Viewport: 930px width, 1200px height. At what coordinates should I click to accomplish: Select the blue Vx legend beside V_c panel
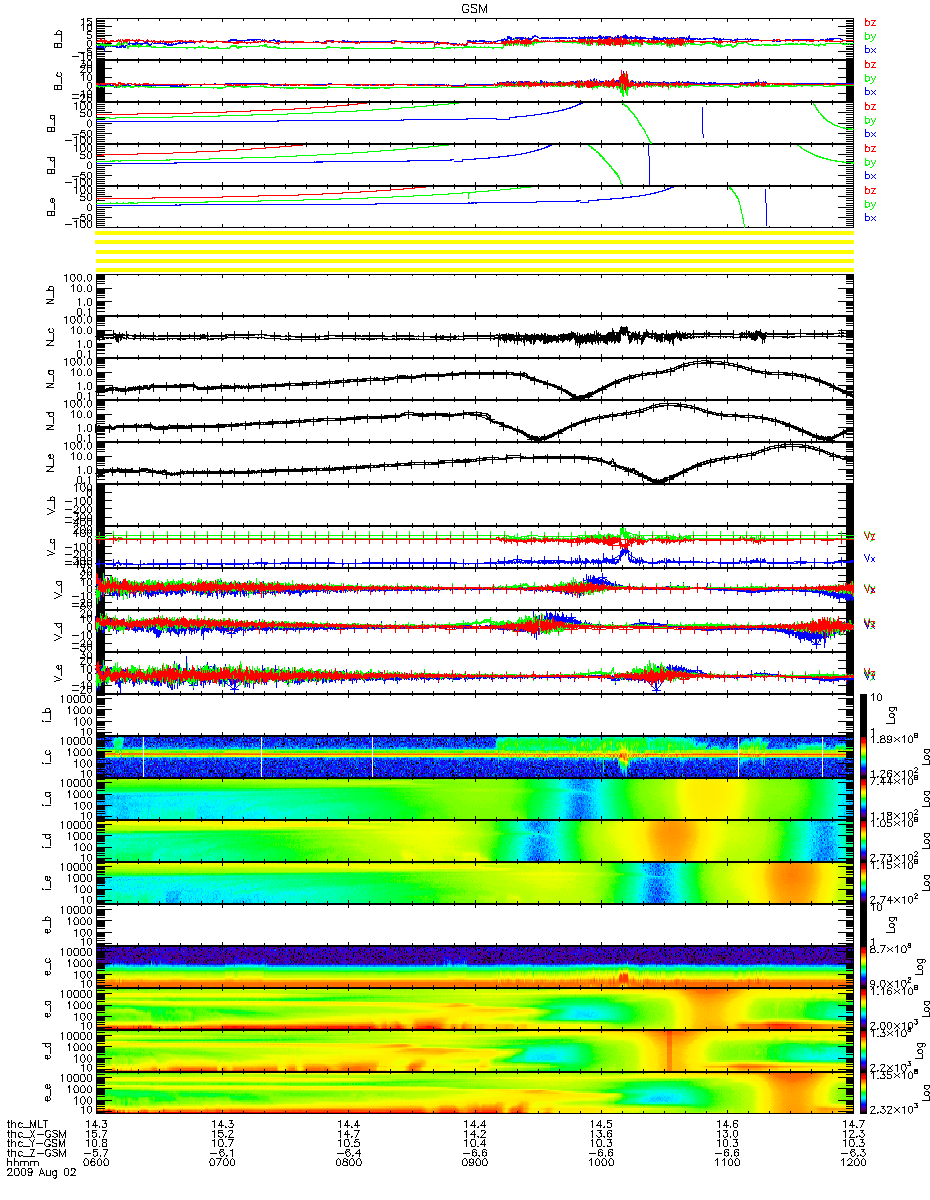pyautogui.click(x=870, y=558)
